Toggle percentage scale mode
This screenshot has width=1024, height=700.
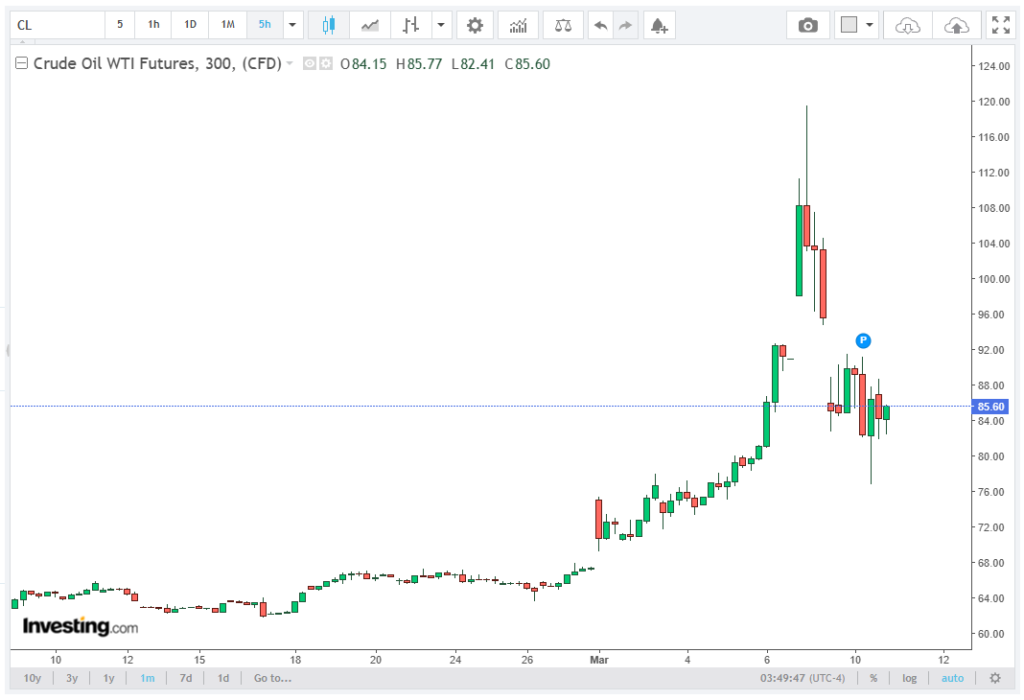873,678
